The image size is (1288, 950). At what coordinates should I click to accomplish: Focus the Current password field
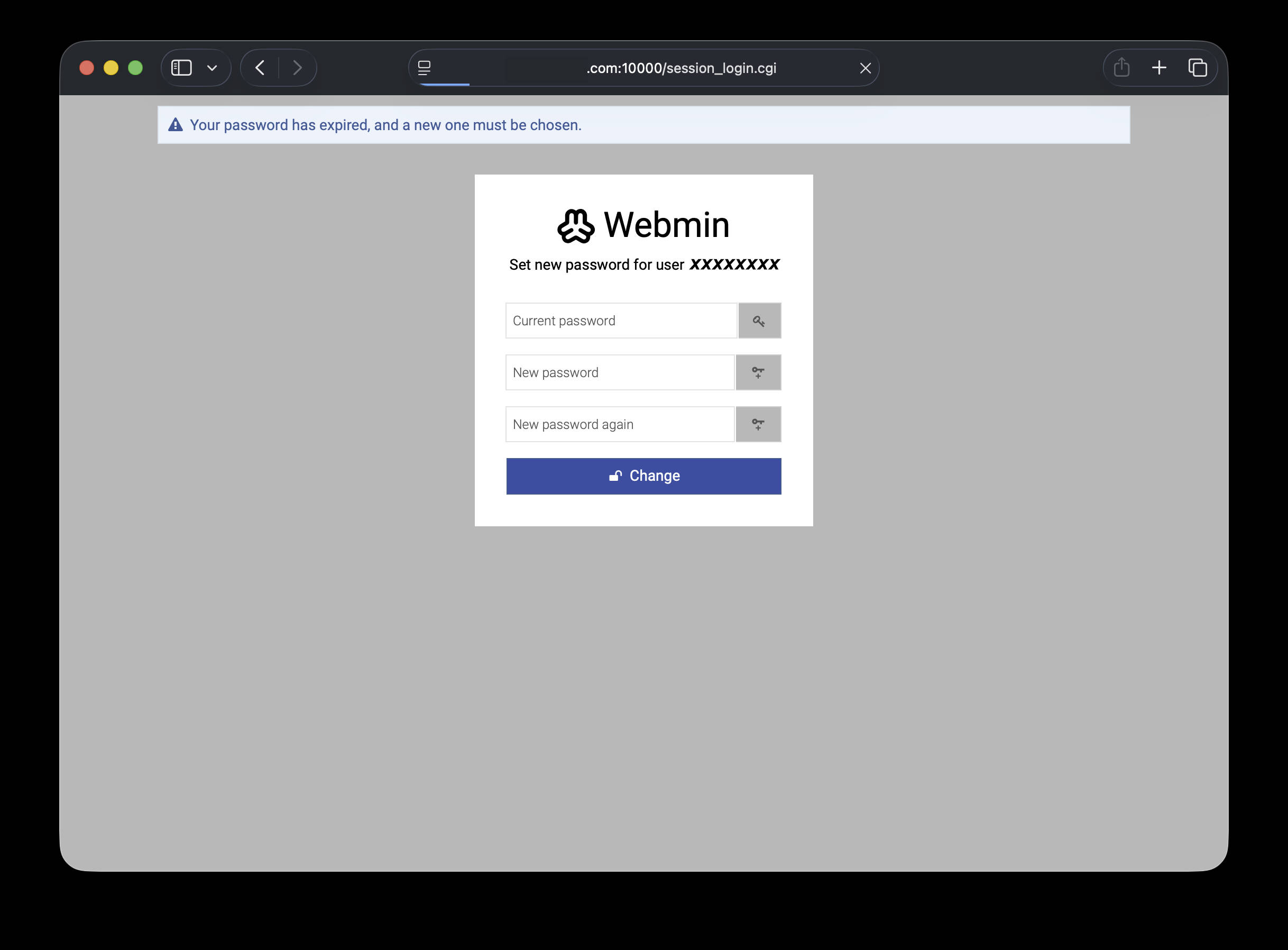pyautogui.click(x=621, y=321)
